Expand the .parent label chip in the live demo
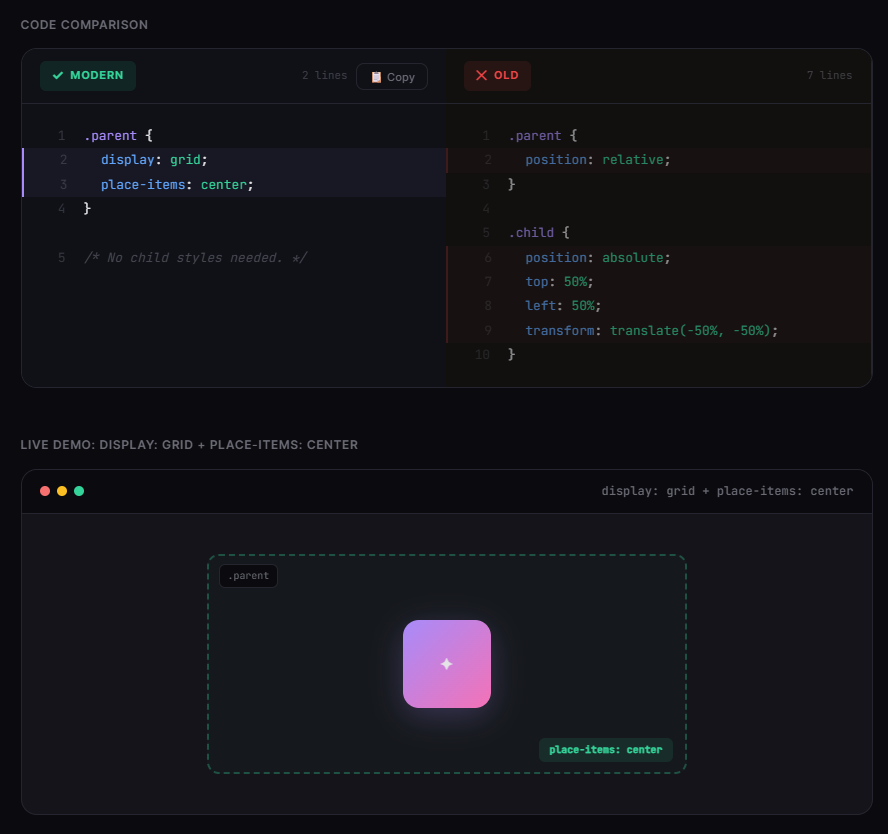 point(247,575)
